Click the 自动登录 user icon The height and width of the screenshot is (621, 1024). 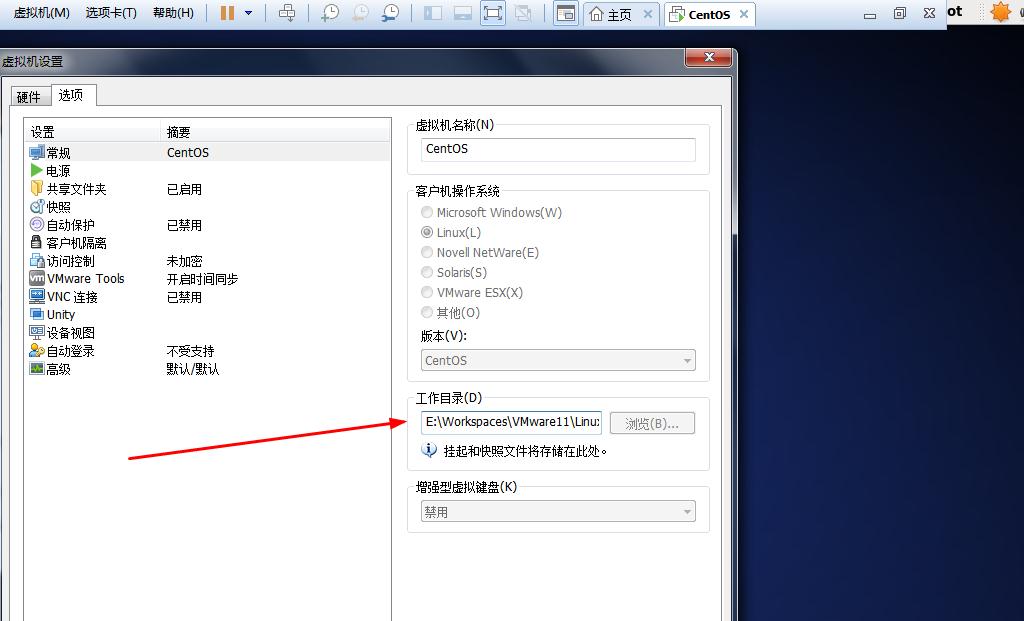(x=37, y=351)
